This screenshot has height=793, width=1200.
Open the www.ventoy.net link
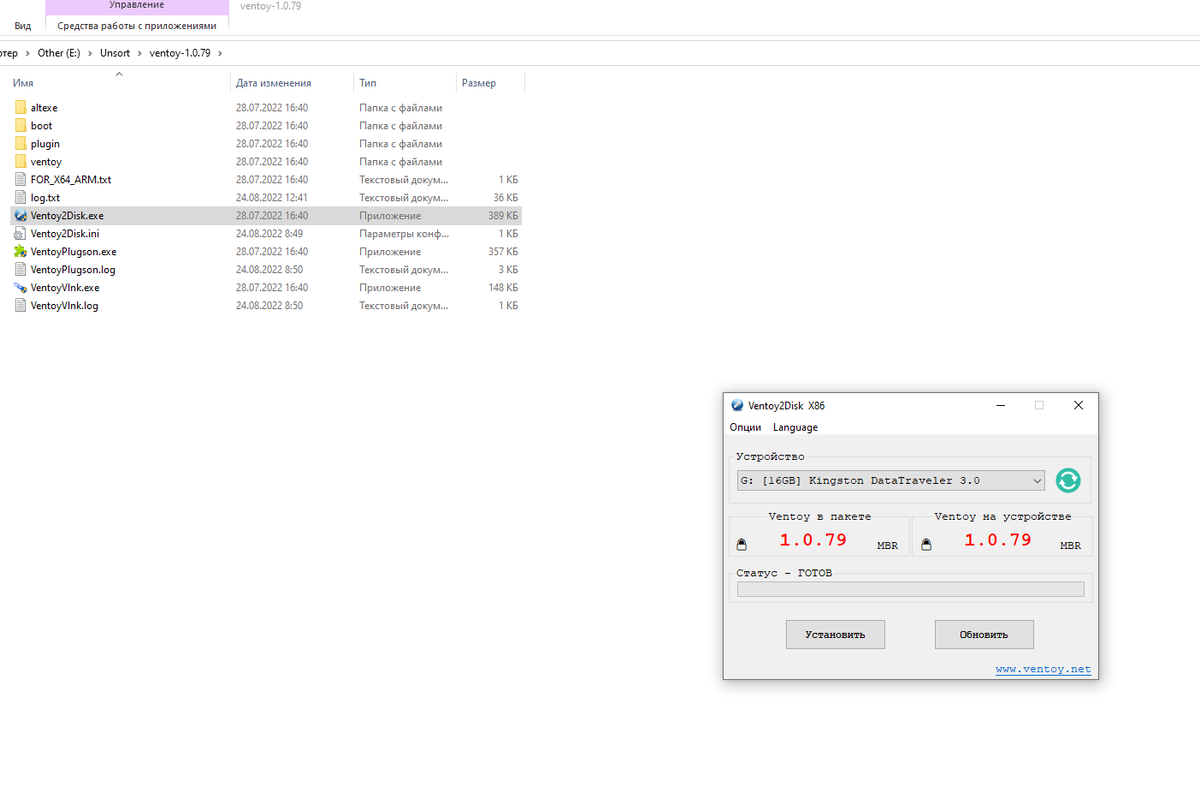[x=1043, y=670]
